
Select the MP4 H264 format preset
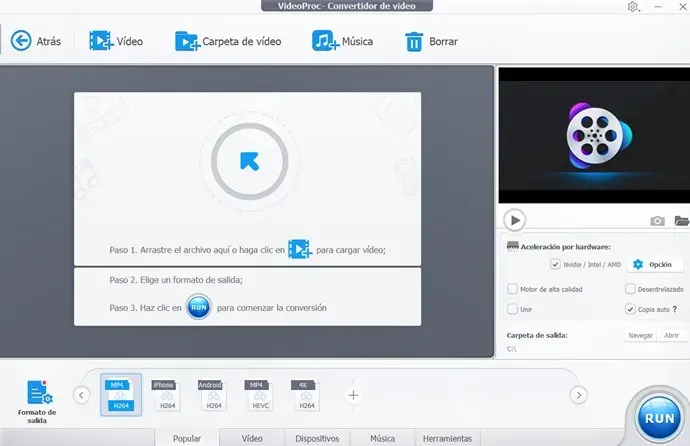coord(121,395)
